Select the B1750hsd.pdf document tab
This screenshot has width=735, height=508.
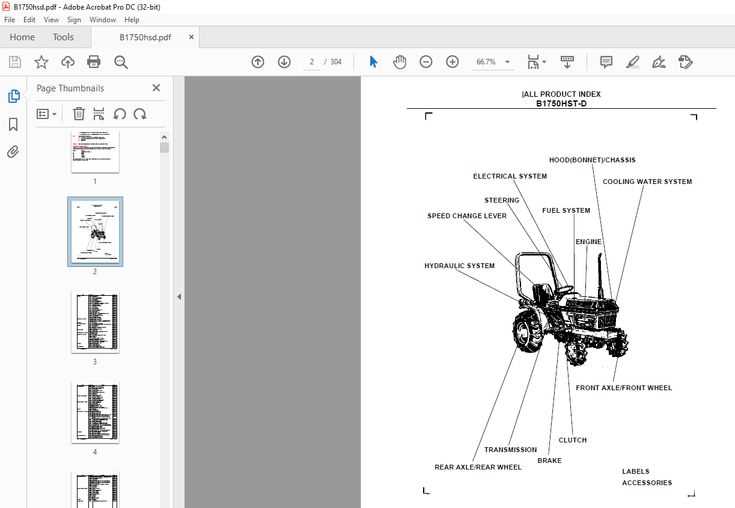tap(145, 37)
